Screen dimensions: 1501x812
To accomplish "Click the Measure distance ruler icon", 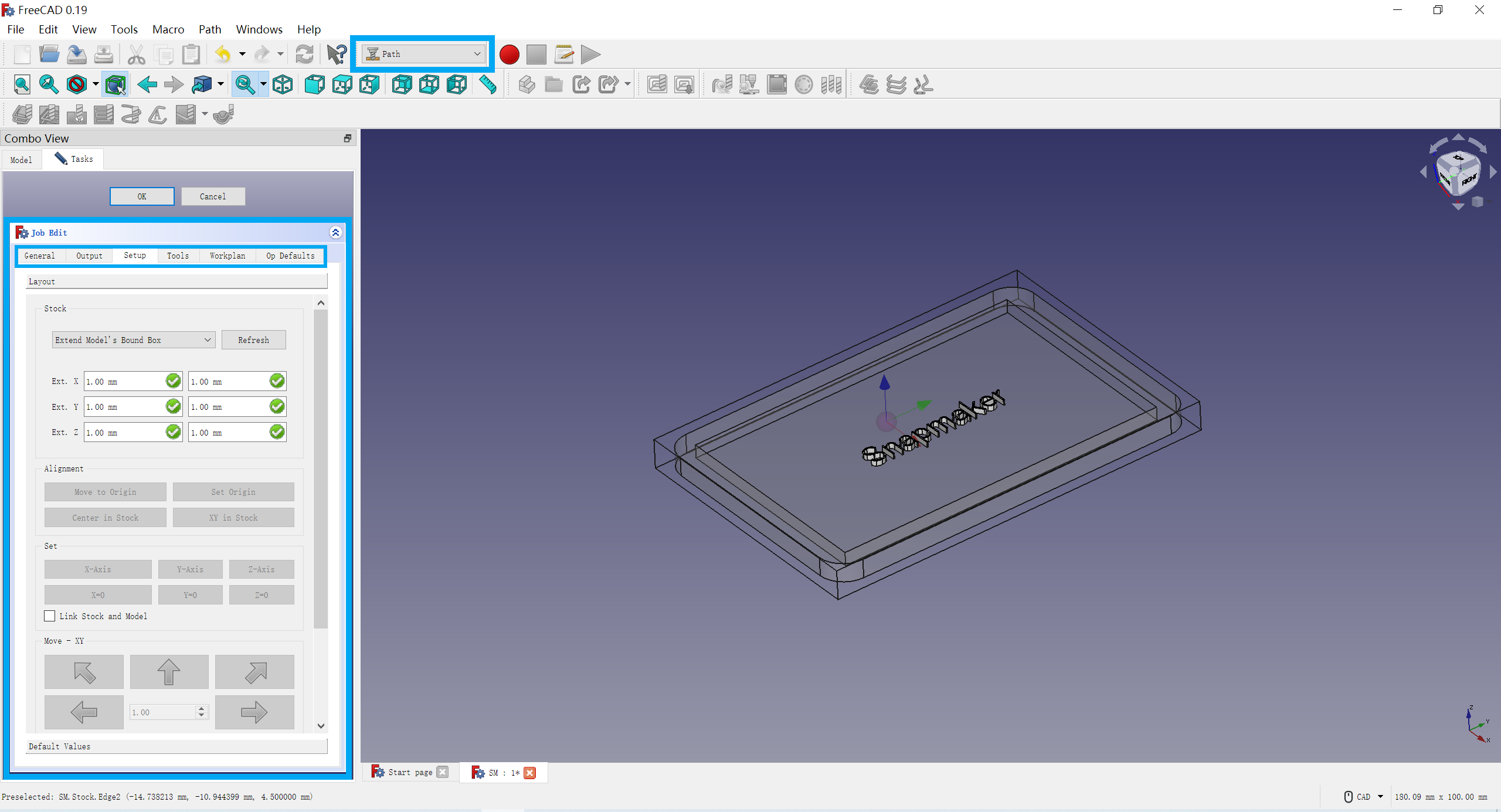I will (487, 85).
